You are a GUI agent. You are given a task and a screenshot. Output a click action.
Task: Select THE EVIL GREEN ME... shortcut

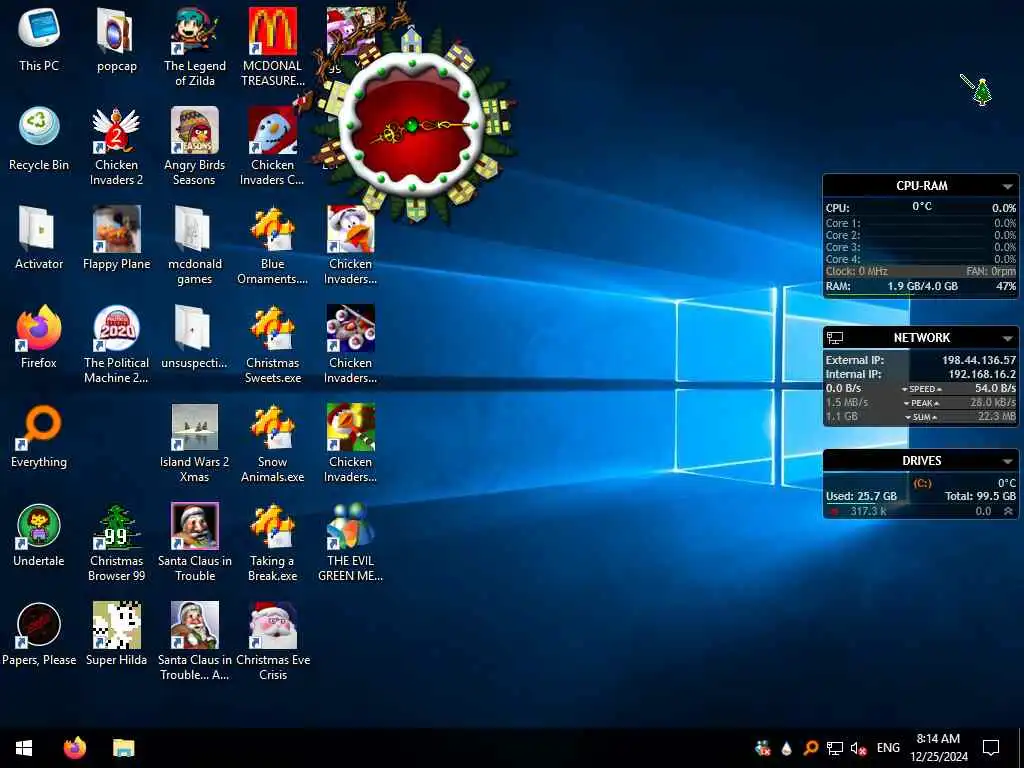tap(350, 543)
